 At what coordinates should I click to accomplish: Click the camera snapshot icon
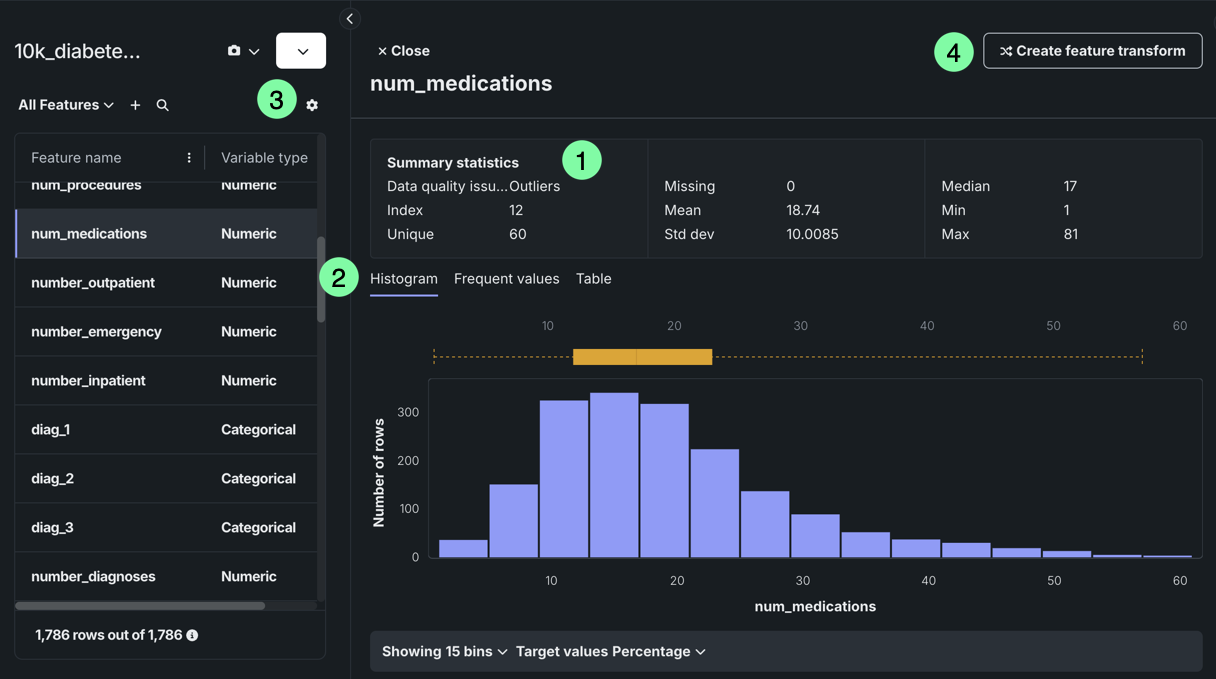pos(234,51)
